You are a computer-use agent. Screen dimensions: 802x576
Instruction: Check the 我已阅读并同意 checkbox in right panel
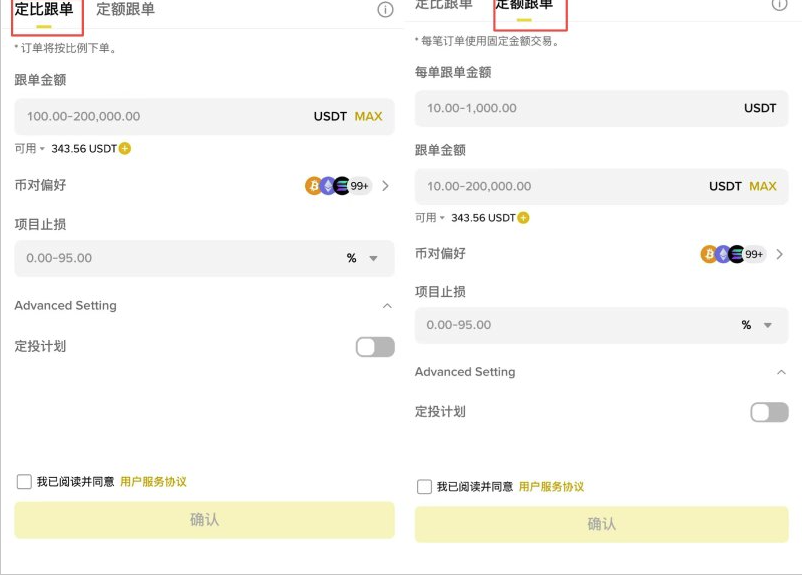(x=424, y=487)
